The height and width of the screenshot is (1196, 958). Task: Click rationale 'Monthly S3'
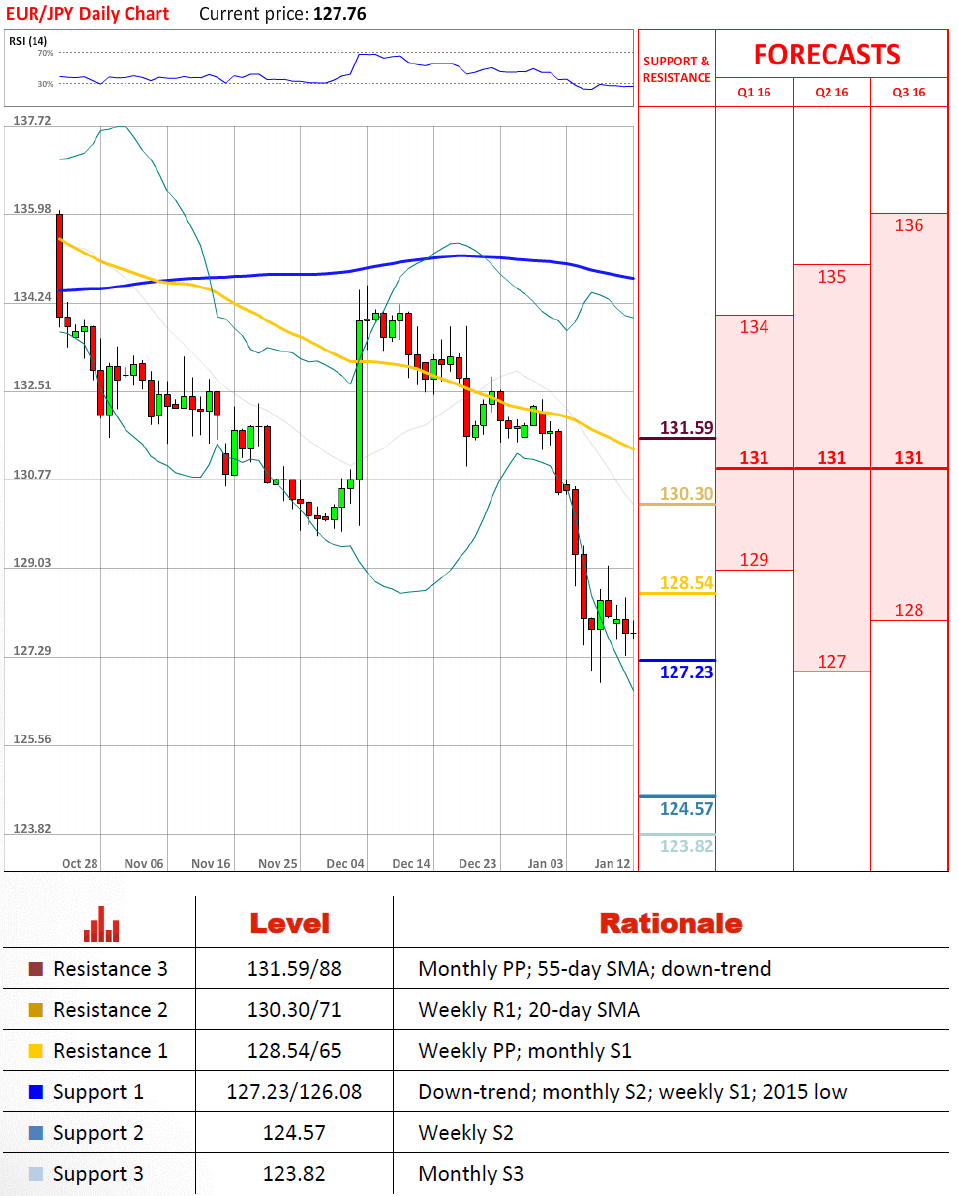pos(471,1175)
